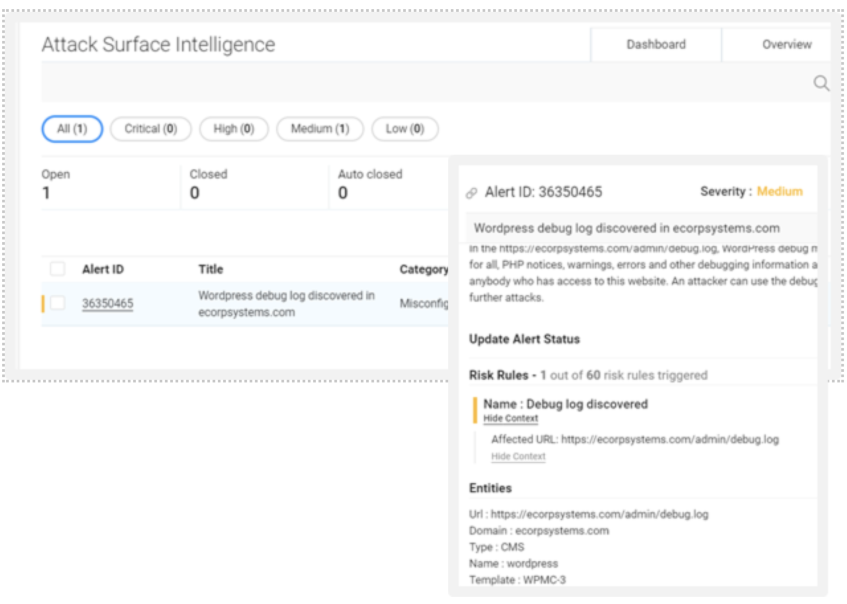Image resolution: width=847 pixels, height=604 pixels.
Task: Click the Wordpress debug log title in table
Action: (286, 304)
